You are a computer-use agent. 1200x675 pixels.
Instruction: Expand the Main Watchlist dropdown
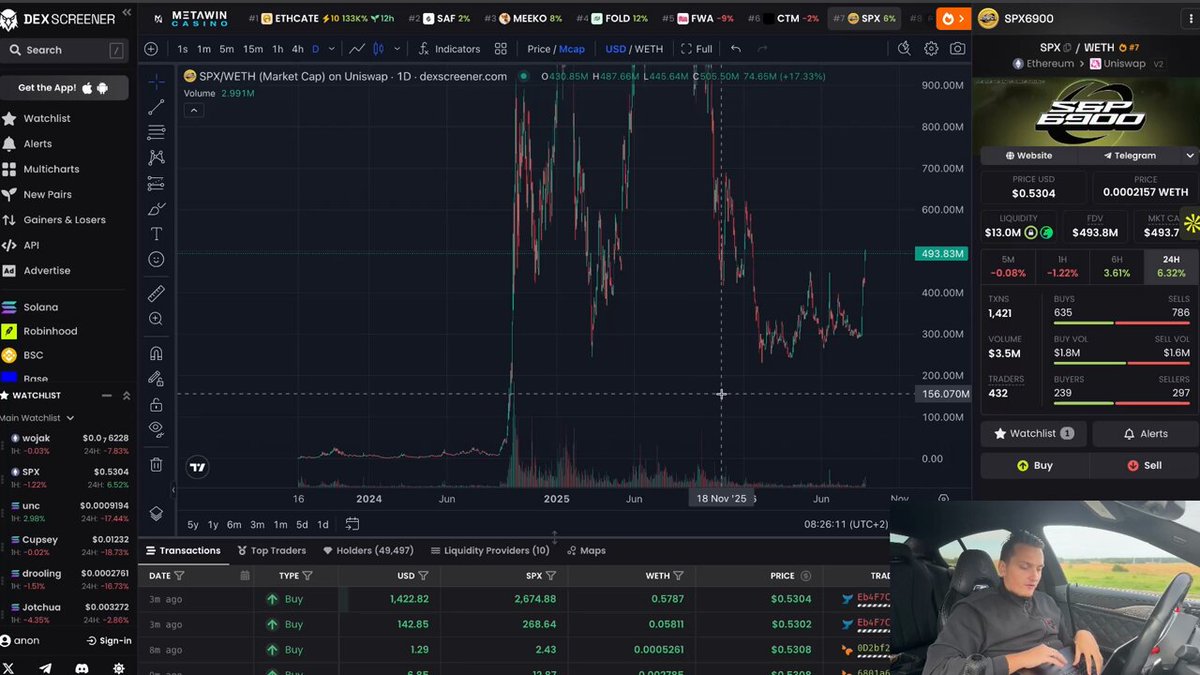coord(68,418)
